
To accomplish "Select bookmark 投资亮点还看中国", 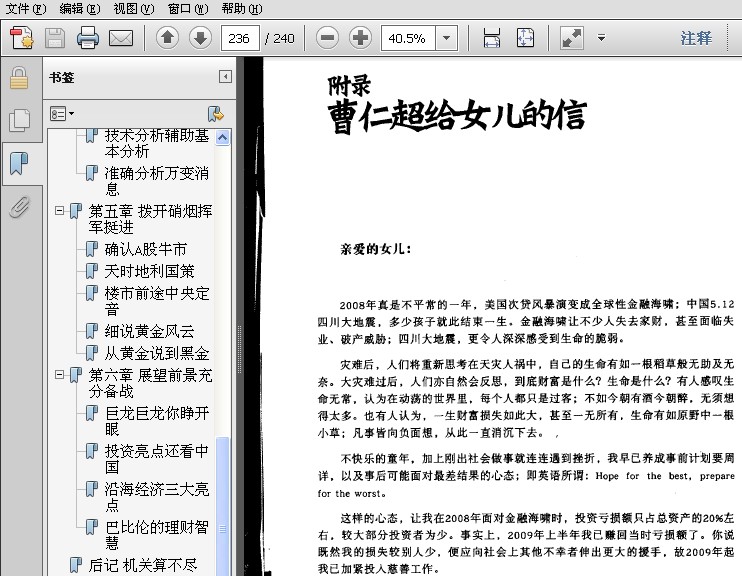I will (157, 459).
